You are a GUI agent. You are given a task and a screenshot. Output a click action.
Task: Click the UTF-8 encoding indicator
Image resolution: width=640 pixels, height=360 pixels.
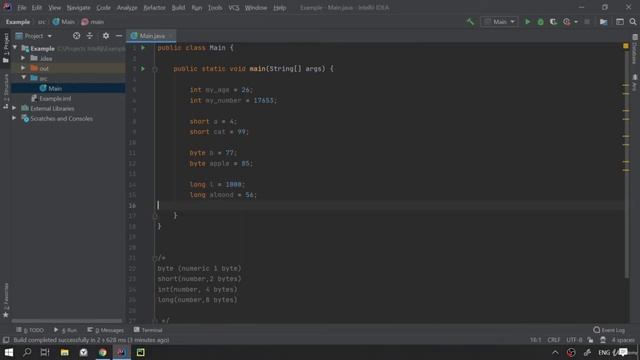coord(574,340)
